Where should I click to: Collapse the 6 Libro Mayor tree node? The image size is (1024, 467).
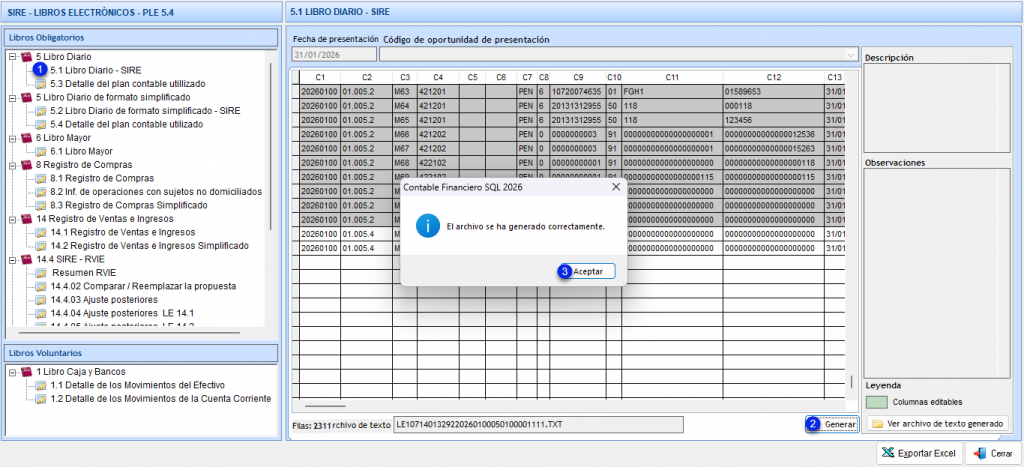(x=12, y=138)
